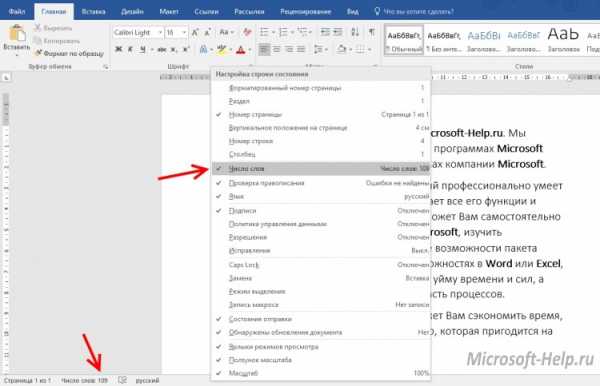The image size is (600, 386).
Task: Click the increase indent icon
Action: click(x=338, y=33)
